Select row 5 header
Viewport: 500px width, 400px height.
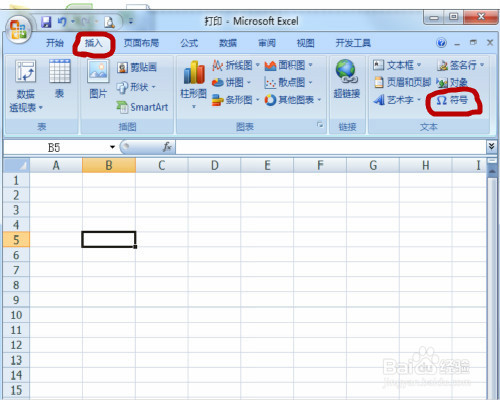[16, 240]
